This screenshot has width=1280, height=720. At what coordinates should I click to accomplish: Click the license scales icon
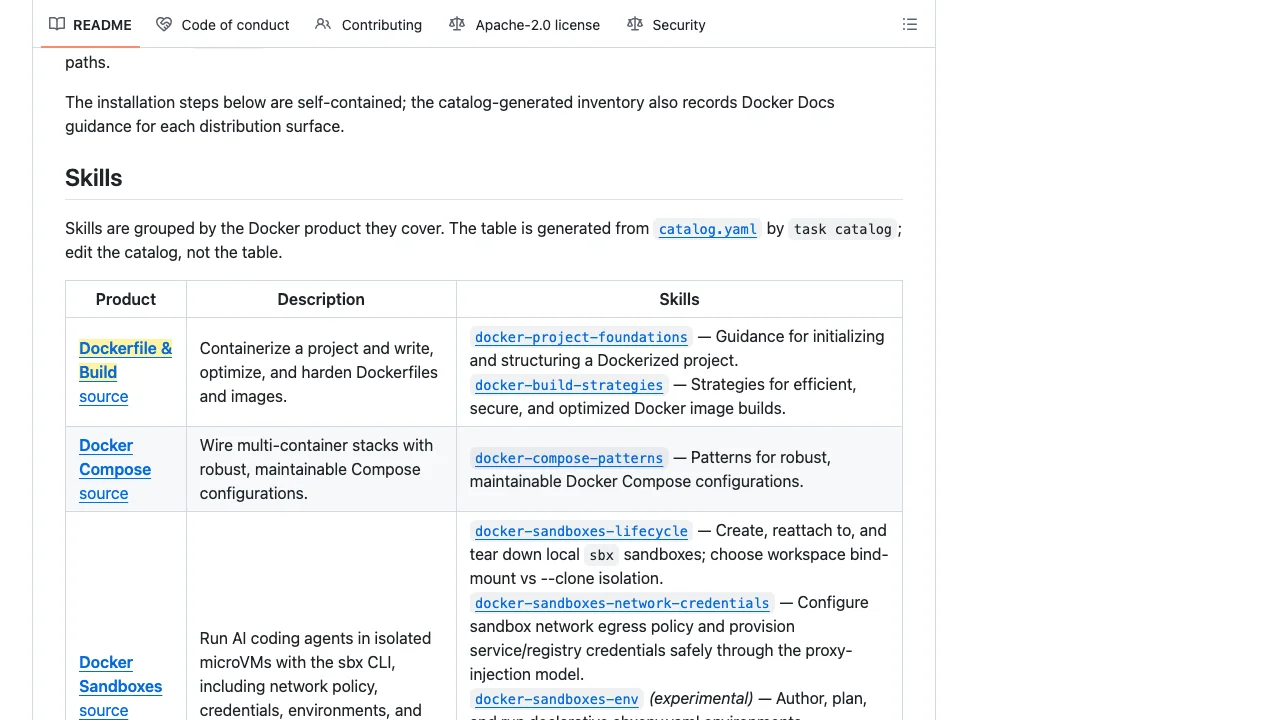point(457,24)
